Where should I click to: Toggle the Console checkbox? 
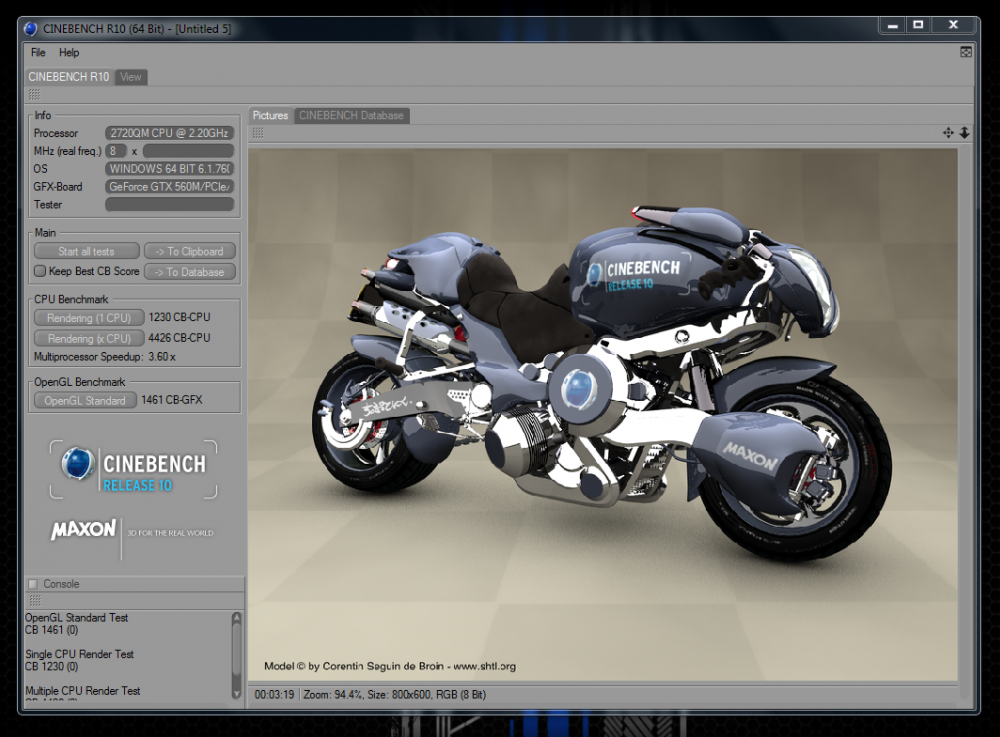pos(33,584)
